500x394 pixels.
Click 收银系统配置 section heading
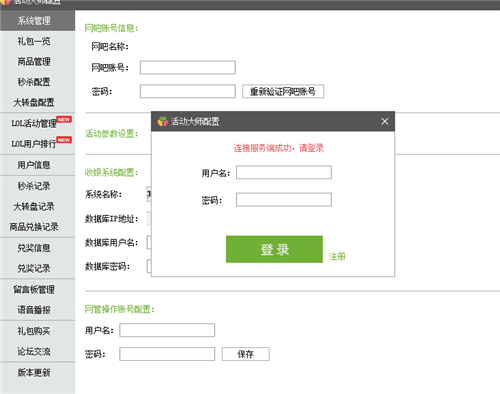click(111, 173)
